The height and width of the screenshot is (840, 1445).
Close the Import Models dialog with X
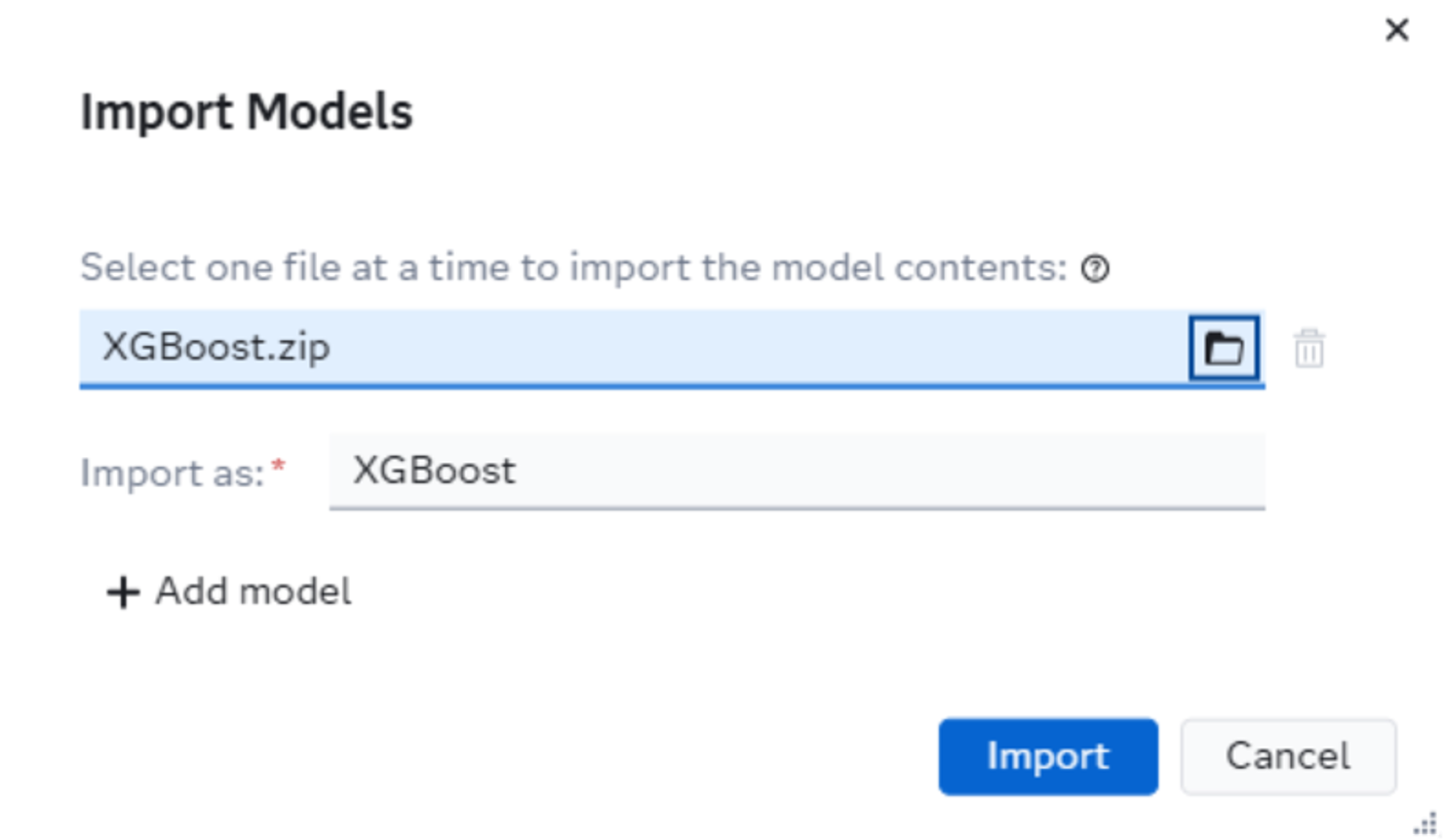[x=1396, y=30]
